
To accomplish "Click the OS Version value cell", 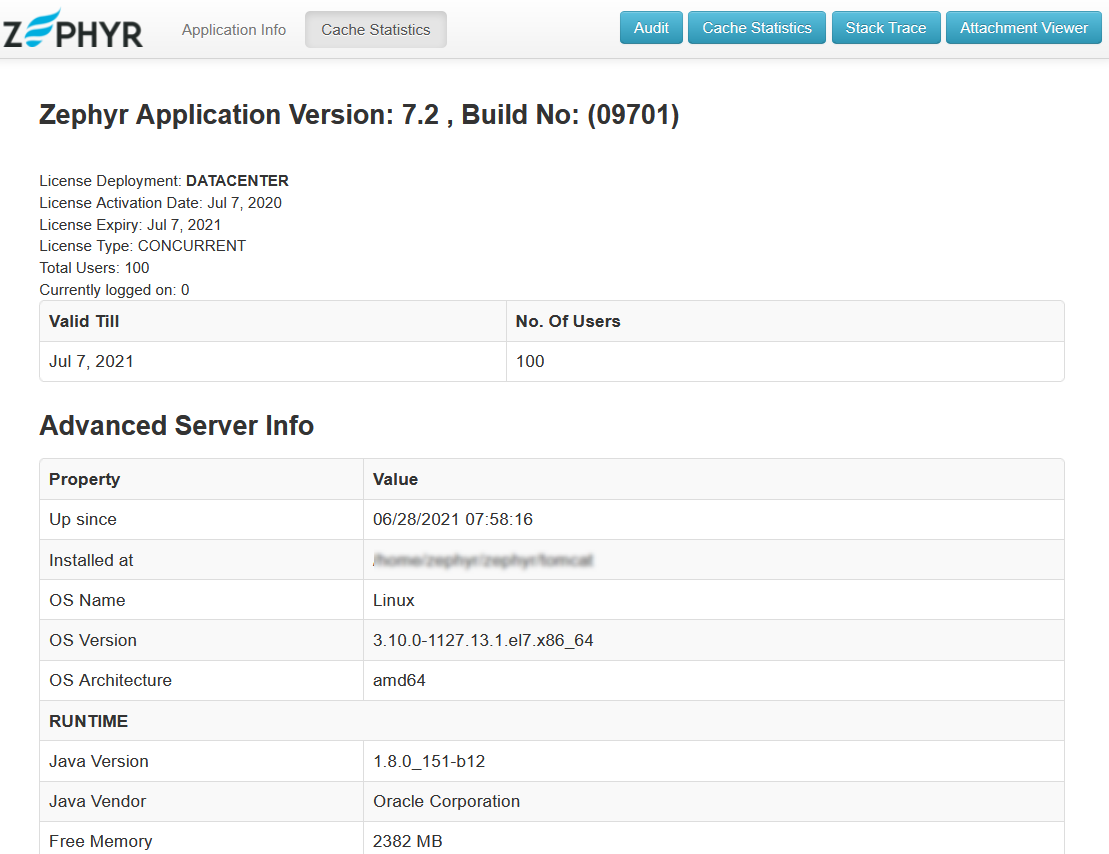I will pyautogui.click(x=483, y=640).
